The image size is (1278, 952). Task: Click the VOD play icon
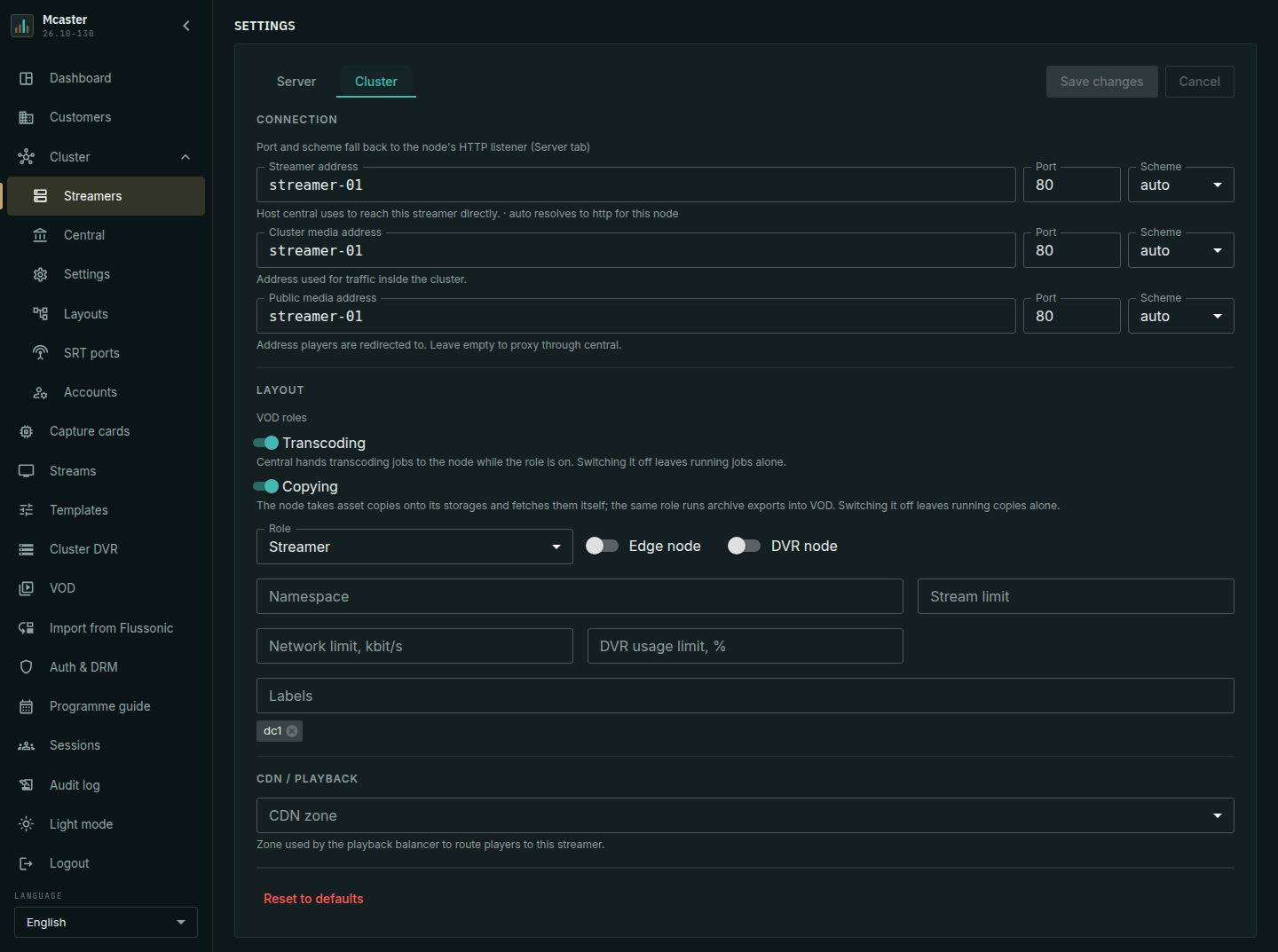[x=27, y=588]
